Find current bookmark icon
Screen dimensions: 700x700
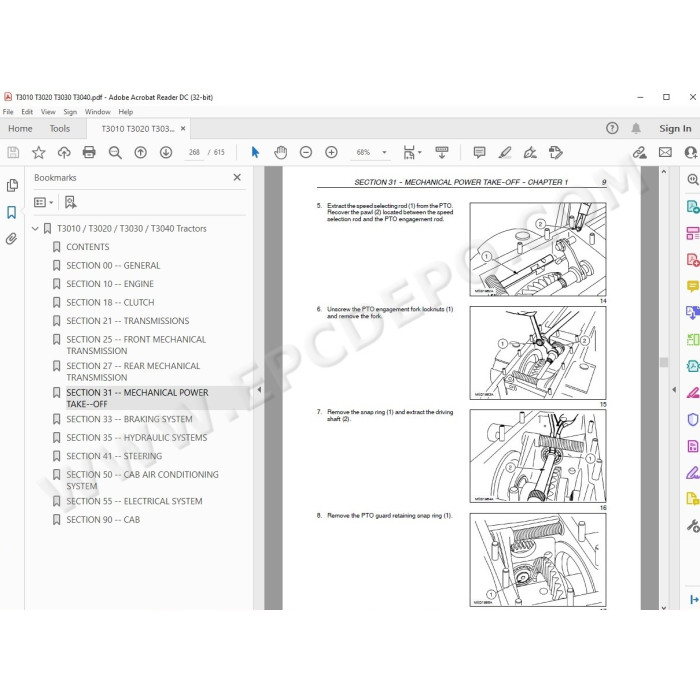pos(71,202)
